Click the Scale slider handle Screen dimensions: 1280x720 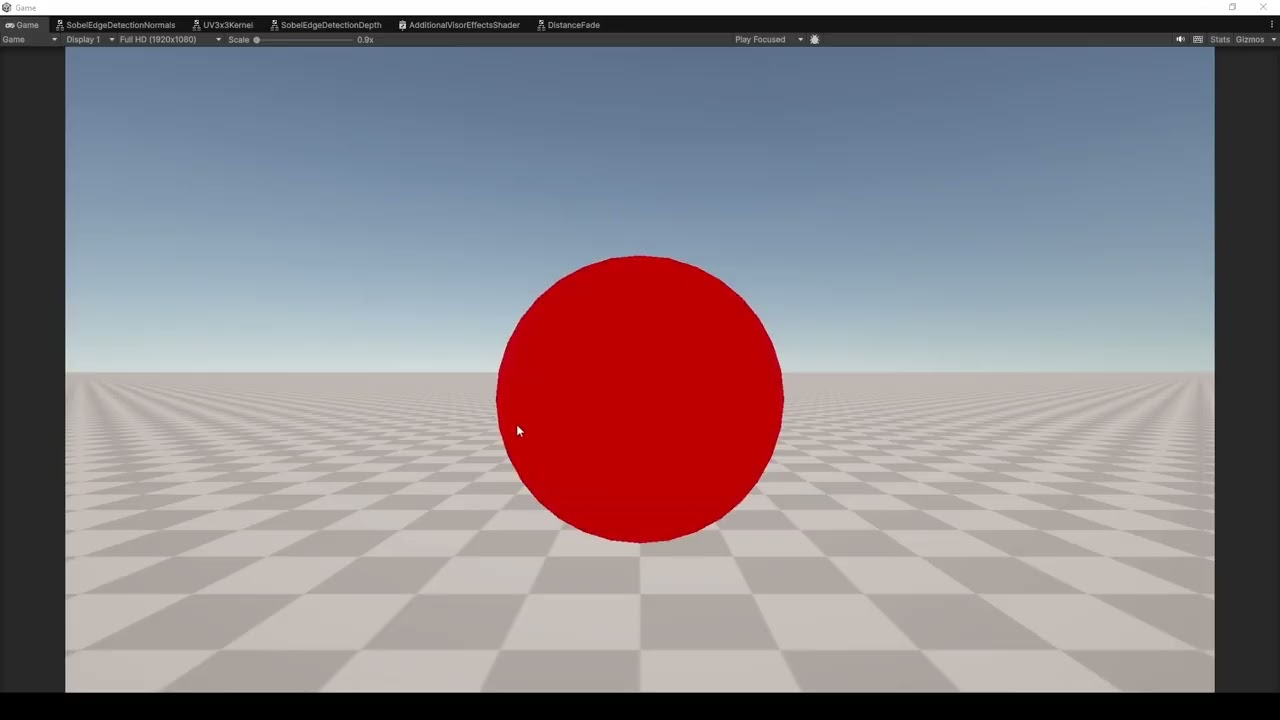(x=257, y=40)
